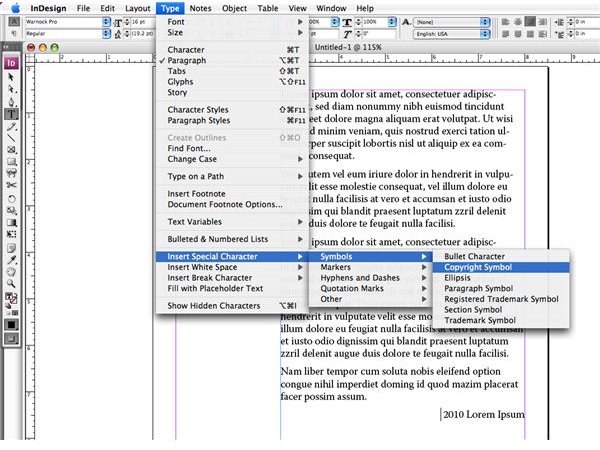Open the Table menu
Viewport: 600px width, 450px height.
pos(267,8)
